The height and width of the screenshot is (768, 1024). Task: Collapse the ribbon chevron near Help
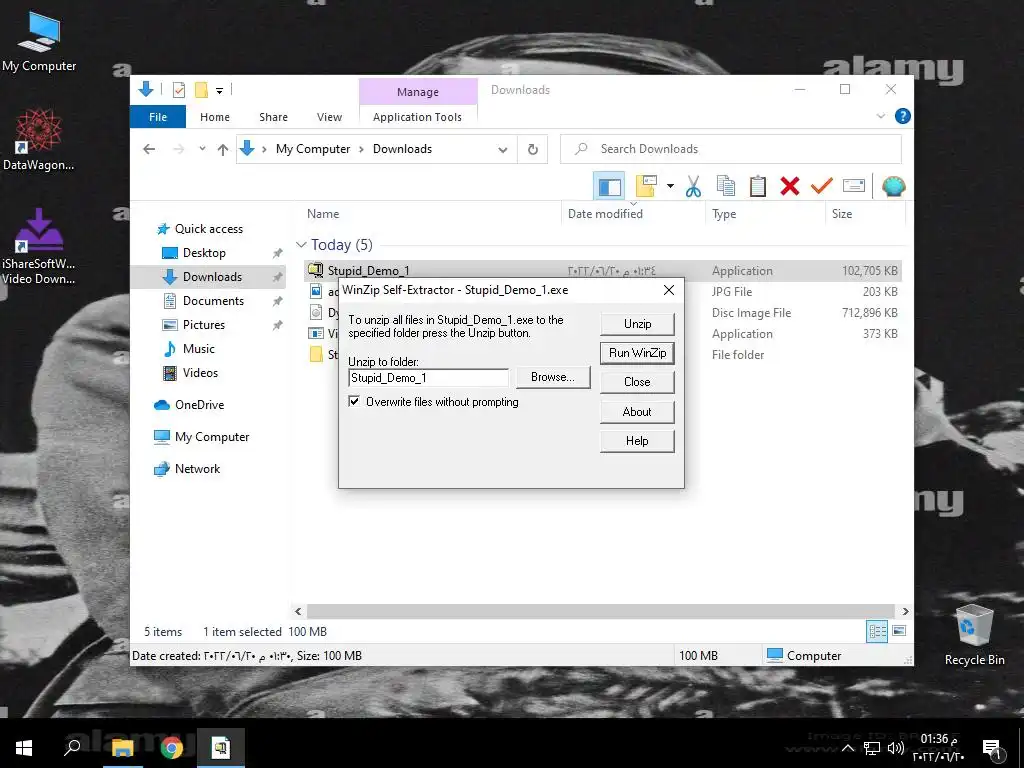(880, 116)
